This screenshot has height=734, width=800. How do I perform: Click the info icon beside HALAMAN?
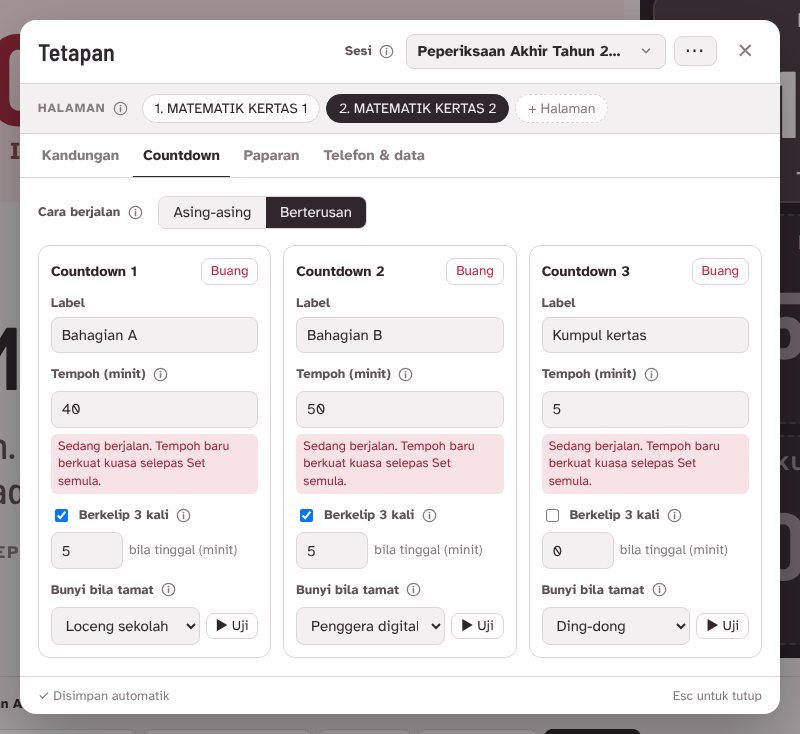click(120, 109)
